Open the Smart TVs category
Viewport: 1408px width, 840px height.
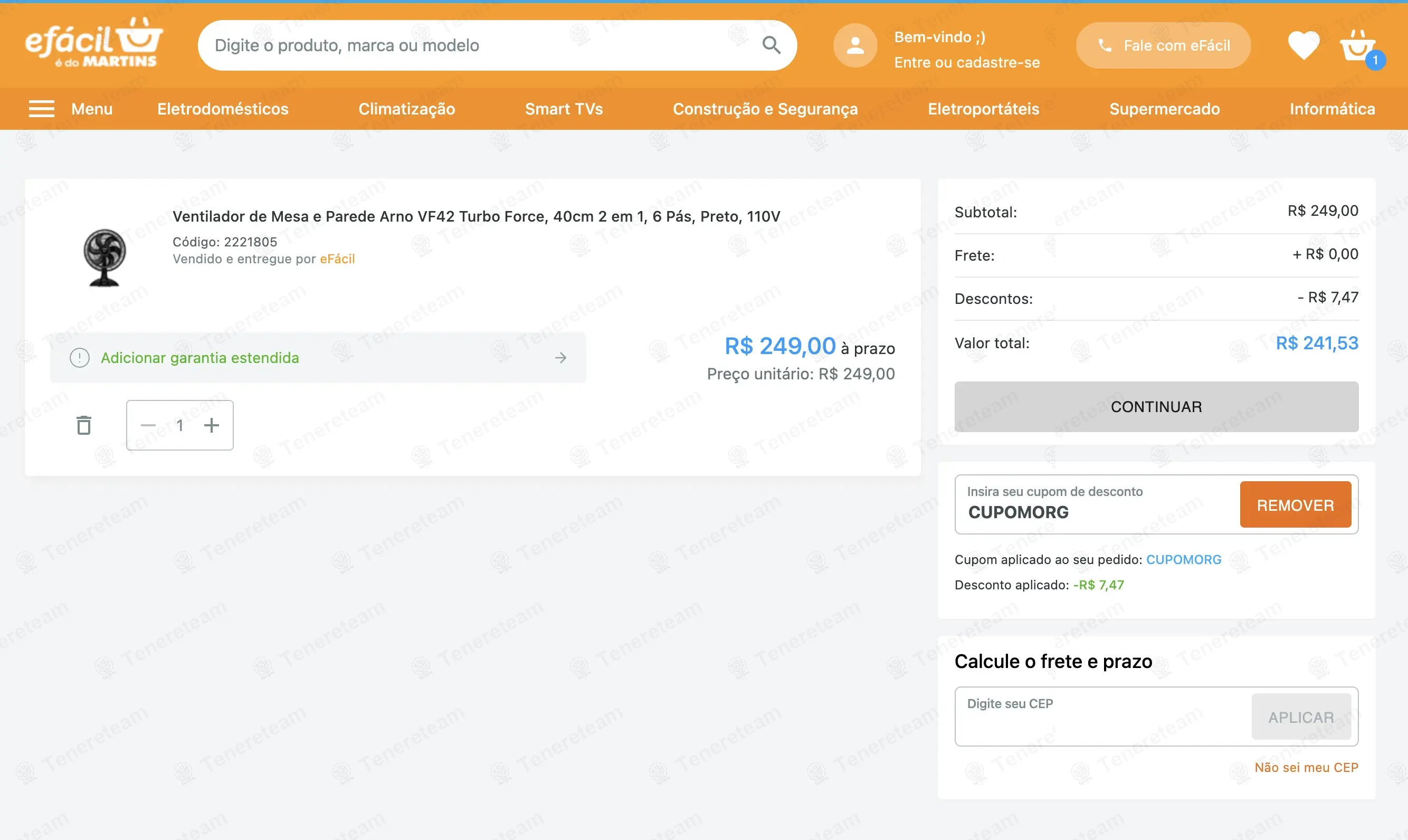pos(563,109)
